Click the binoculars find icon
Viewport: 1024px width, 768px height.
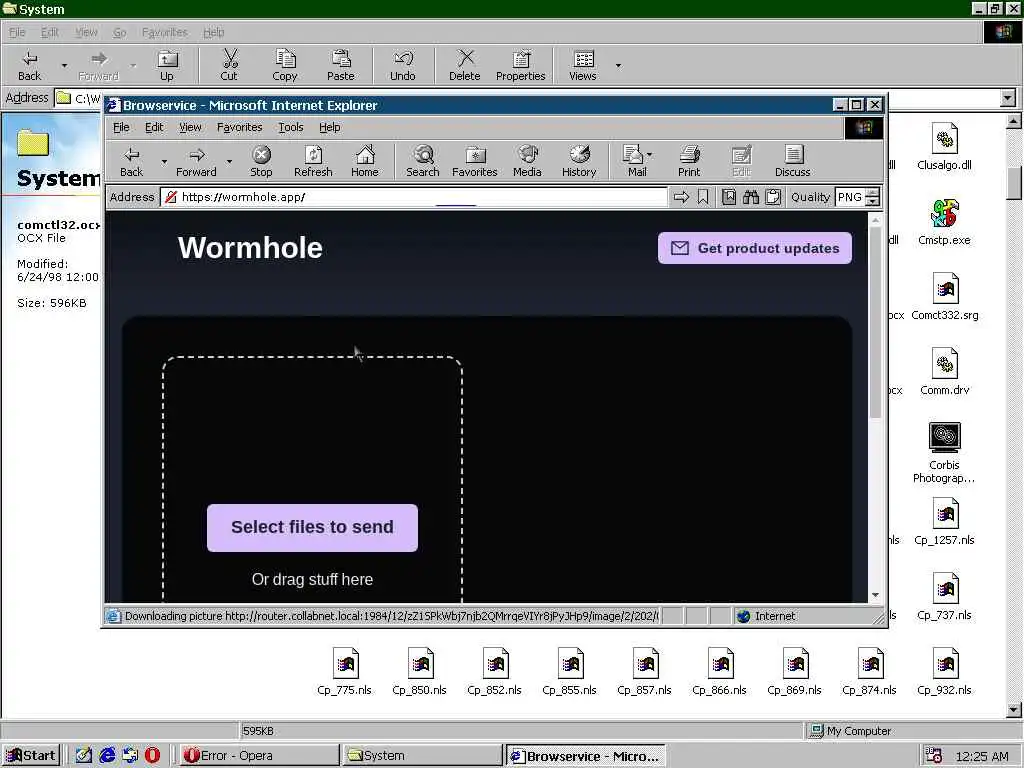[751, 197]
